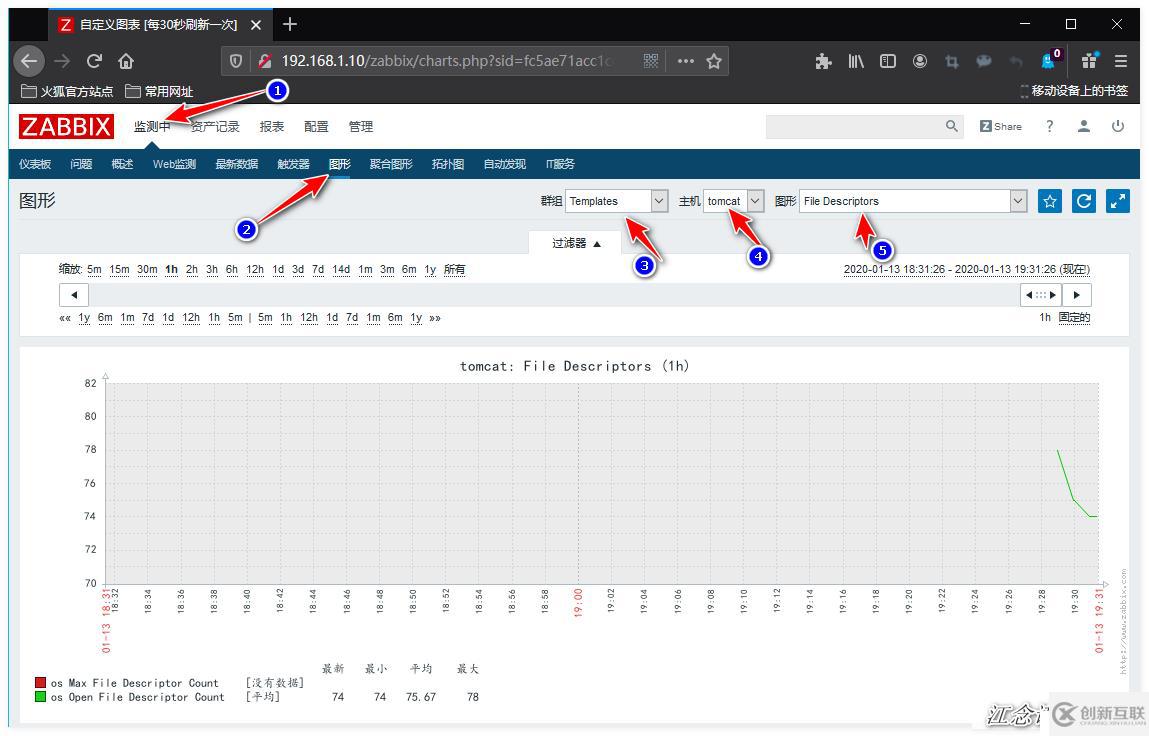The image size is (1149, 736).
Task: Open the QR code icon in address bar
Action: [651, 61]
